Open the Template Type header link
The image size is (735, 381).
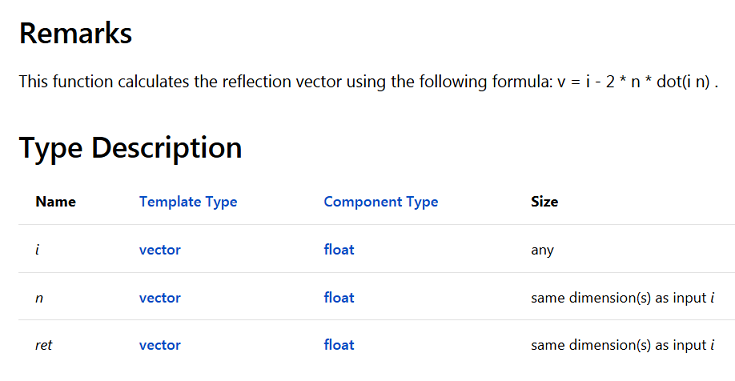188,202
